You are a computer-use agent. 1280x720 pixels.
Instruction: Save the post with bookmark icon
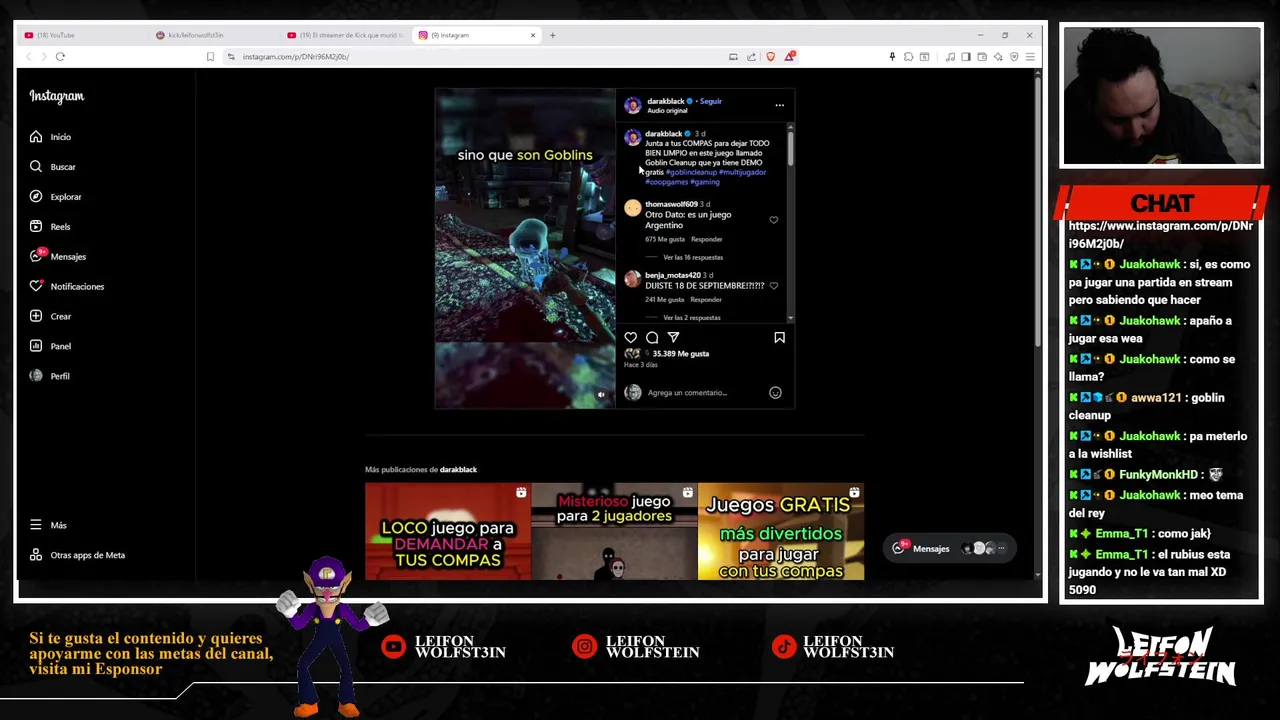779,338
